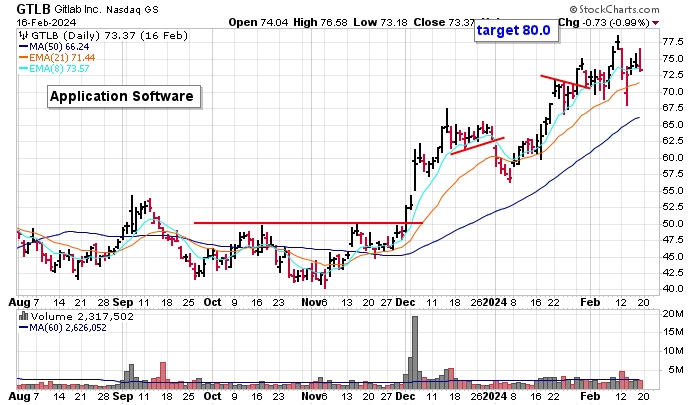Click the 47.5 price axis label
This screenshot has width=700, height=405.
coord(673,240)
